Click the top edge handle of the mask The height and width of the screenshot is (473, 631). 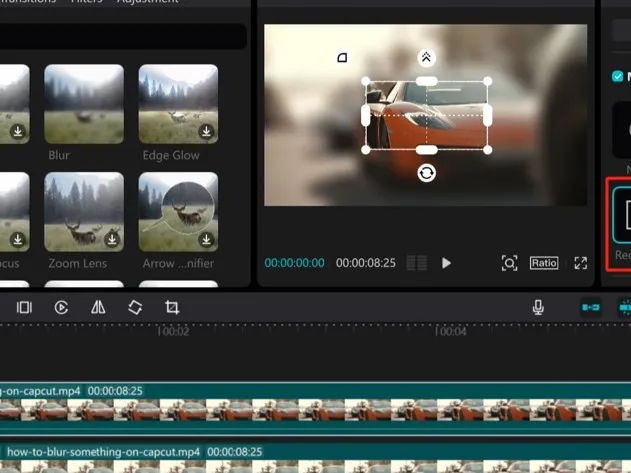pos(427,81)
